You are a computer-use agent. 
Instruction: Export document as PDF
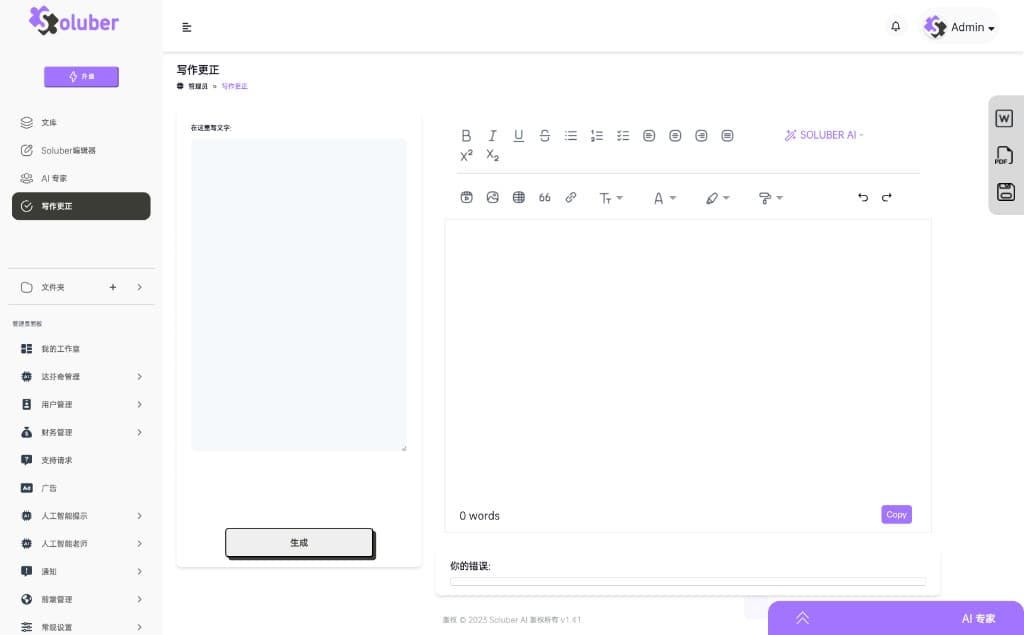click(1004, 155)
